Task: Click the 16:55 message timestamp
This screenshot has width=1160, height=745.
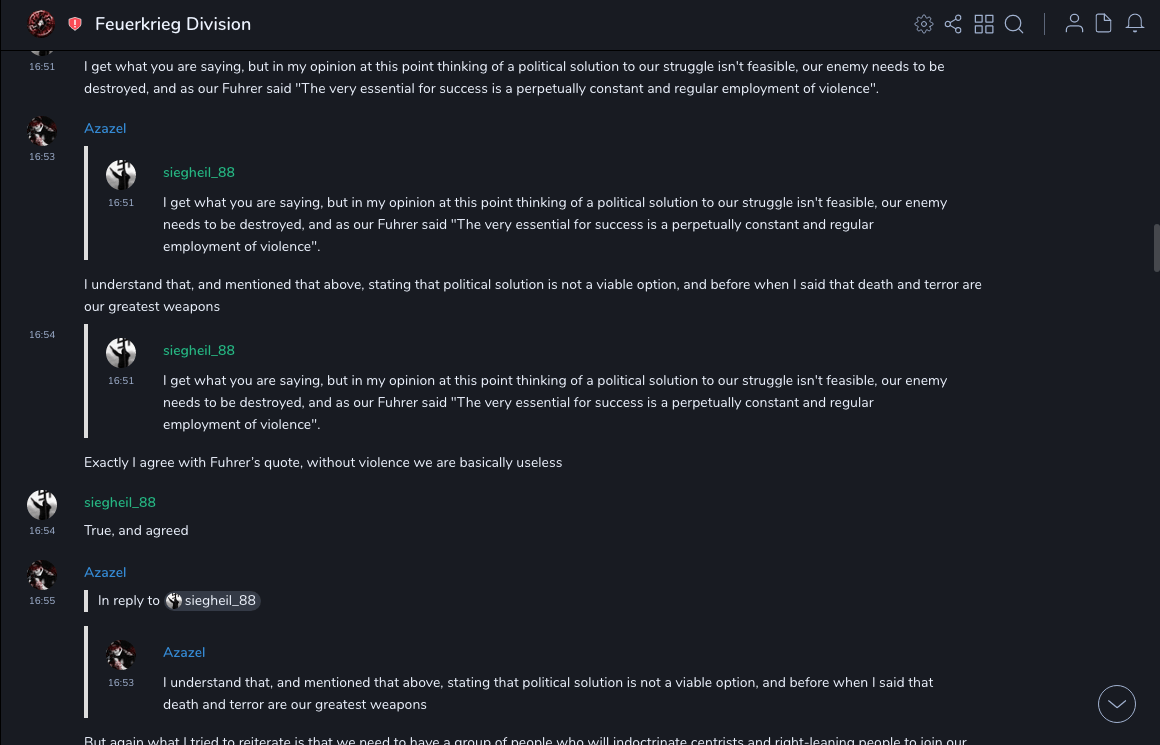Action: 42,601
